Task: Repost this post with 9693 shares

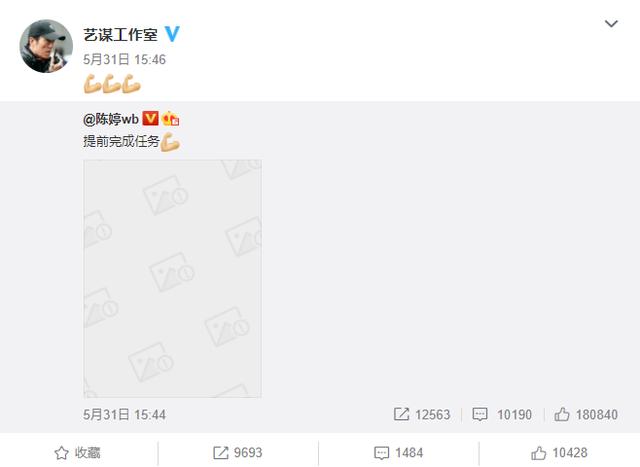Action: 238,453
